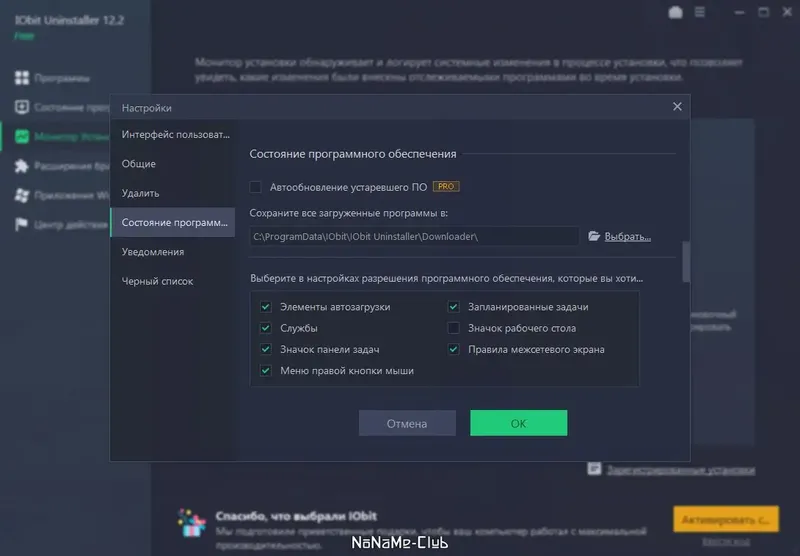Click the download path input field
This screenshot has height=556, width=800.
pyautogui.click(x=414, y=236)
